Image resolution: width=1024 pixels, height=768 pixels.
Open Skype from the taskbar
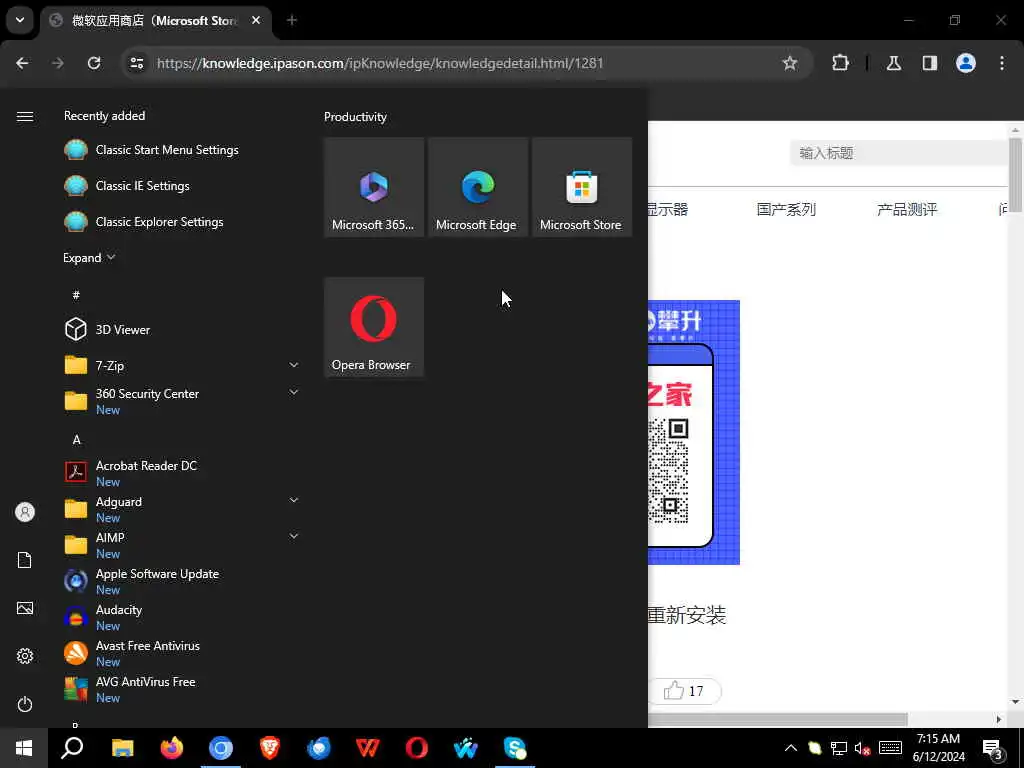pyautogui.click(x=515, y=748)
